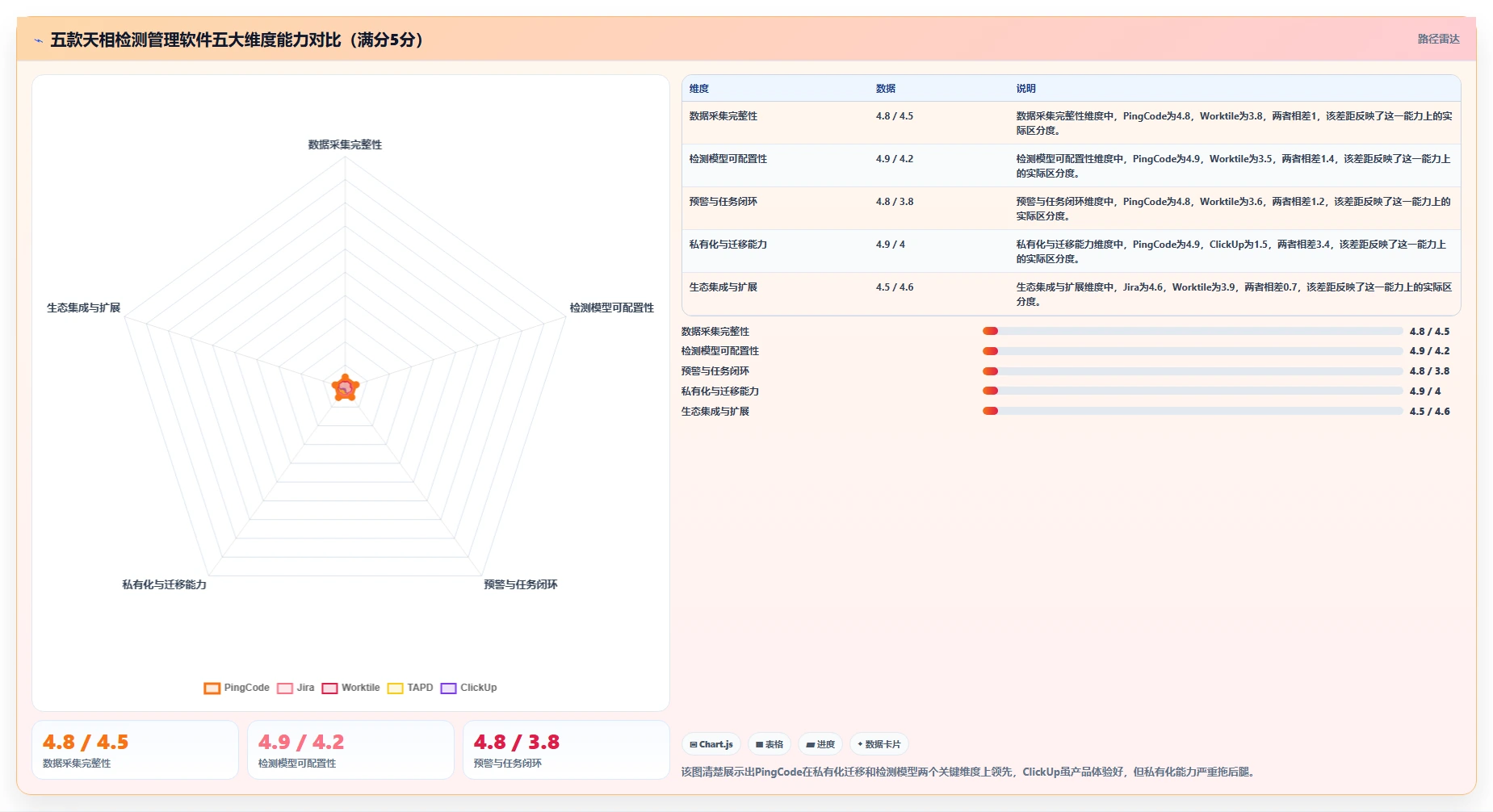This screenshot has height=812, width=1493.
Task: Click the progress bar for 数据采集完整性
Action: 1192,331
